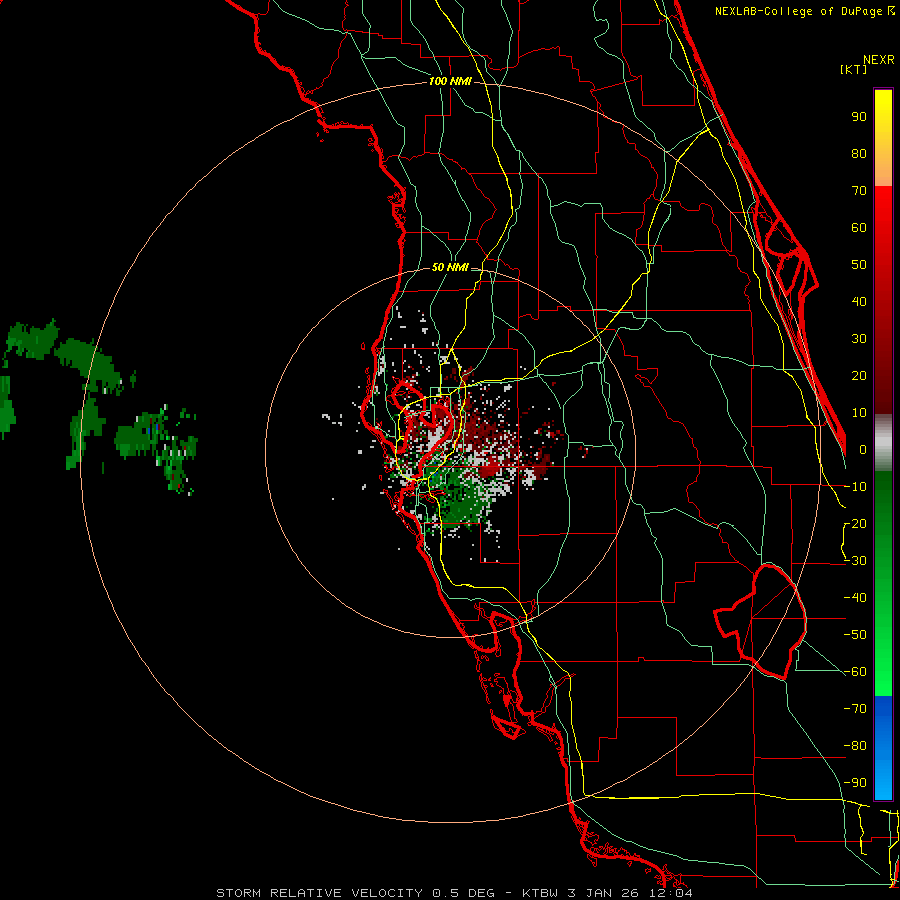The image size is (900, 900).
Task: Select the positive 20 scale label
Action: [x=859, y=376]
